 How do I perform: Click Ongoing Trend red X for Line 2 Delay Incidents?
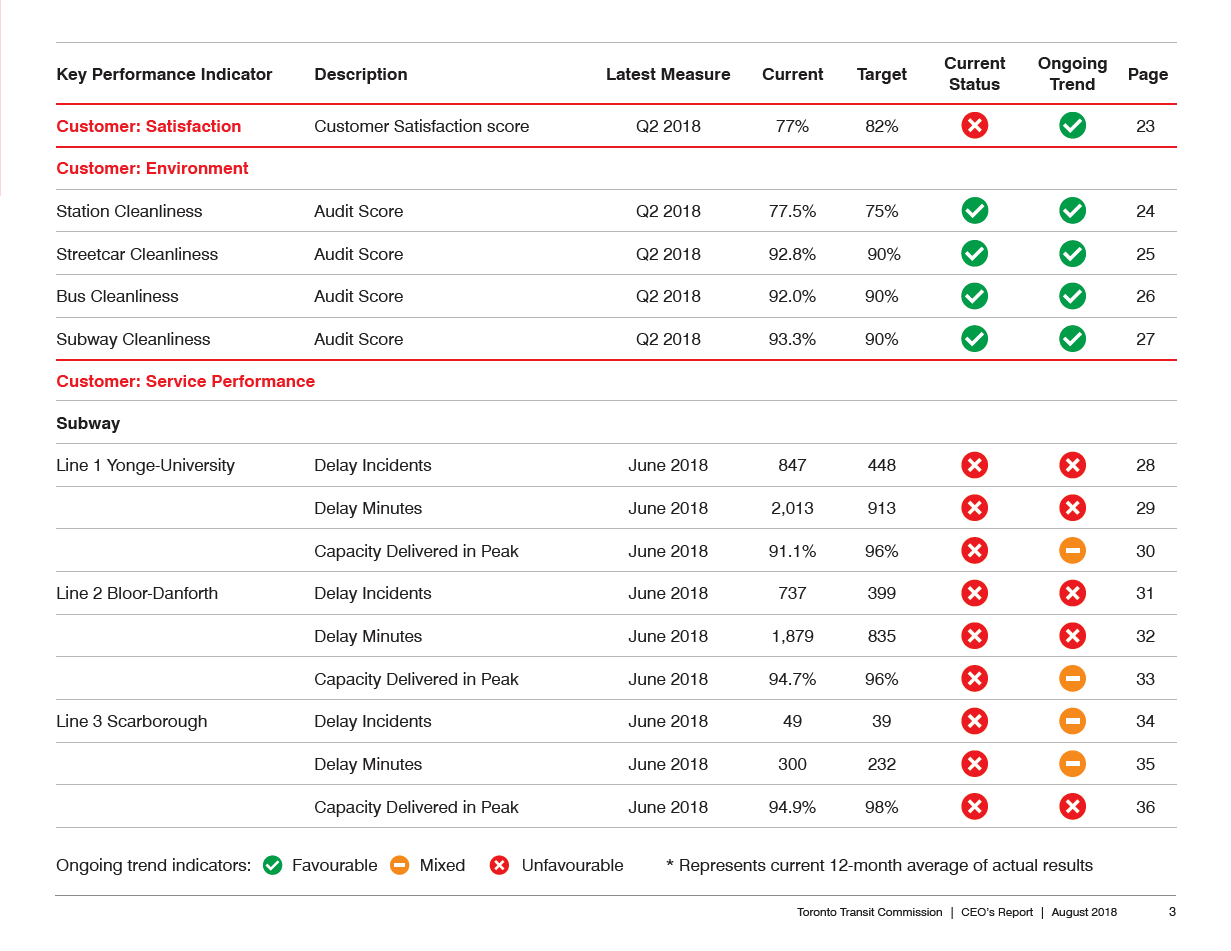[x=1072, y=593]
